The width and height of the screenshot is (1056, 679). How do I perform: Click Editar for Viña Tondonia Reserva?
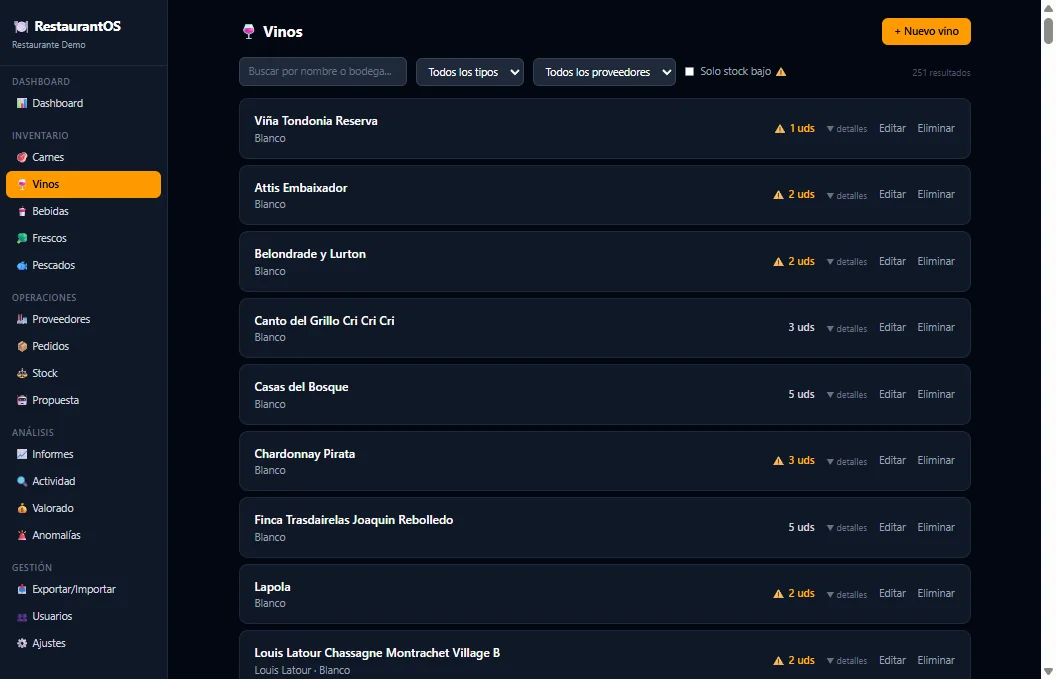point(892,128)
